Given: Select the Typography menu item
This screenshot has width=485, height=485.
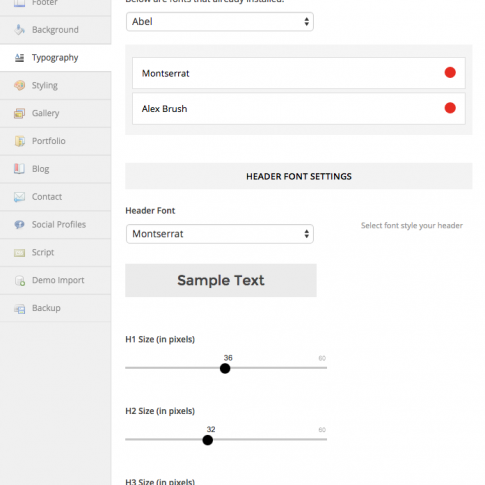Looking at the screenshot, I should (x=55, y=58).
